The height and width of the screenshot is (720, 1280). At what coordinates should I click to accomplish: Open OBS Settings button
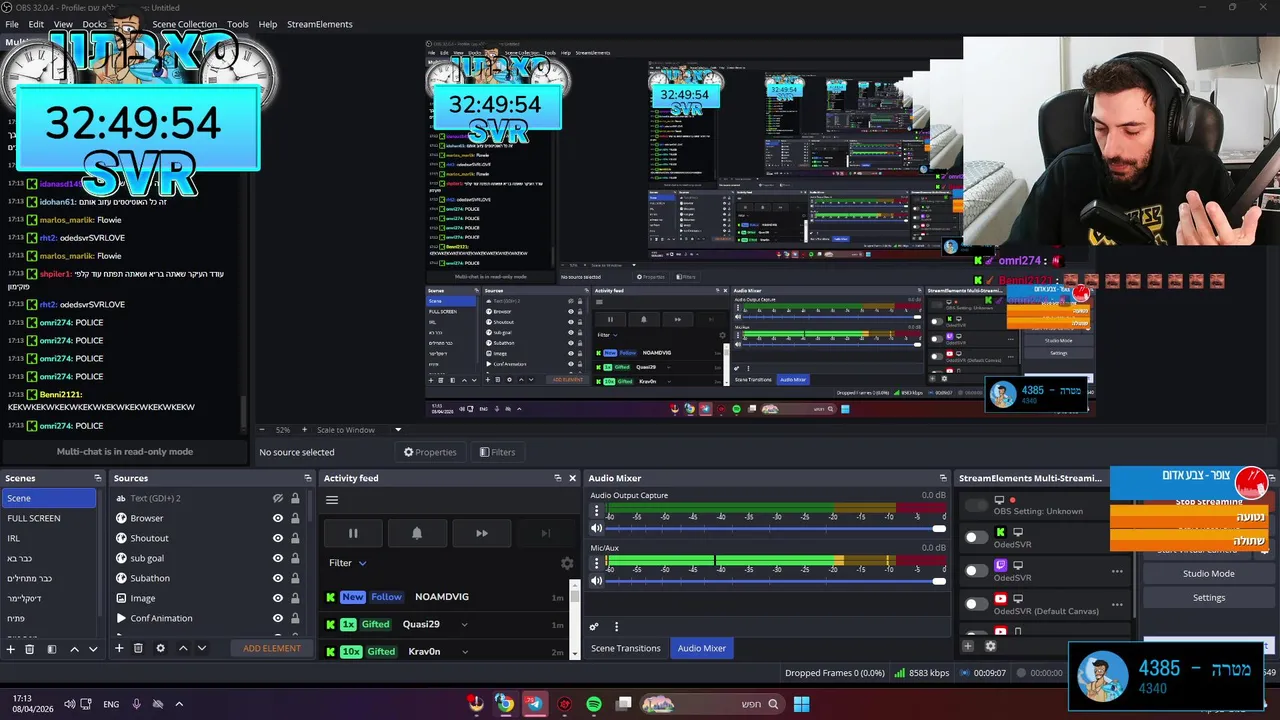[x=1208, y=598]
